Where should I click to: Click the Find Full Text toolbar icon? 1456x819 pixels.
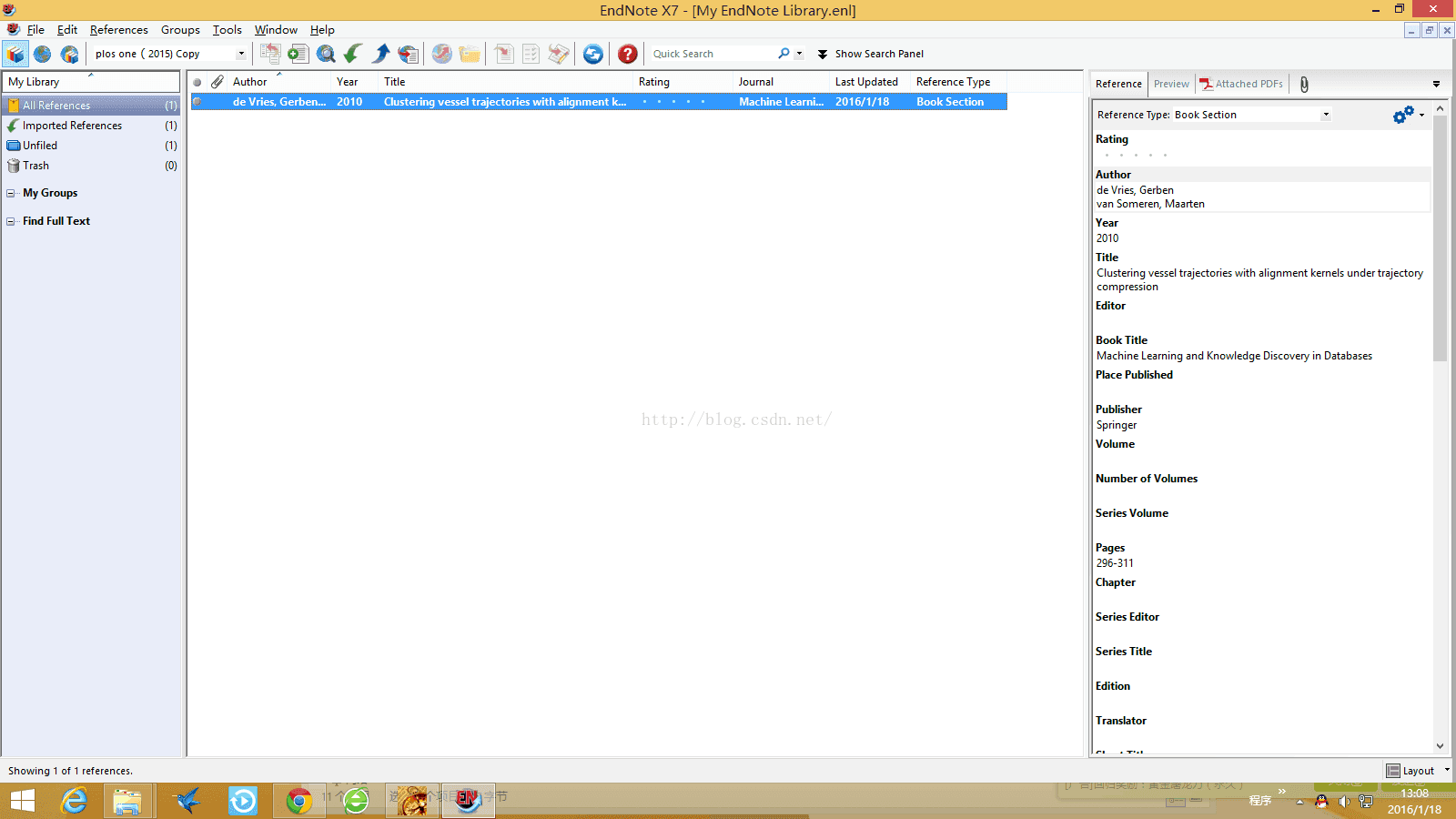(x=409, y=54)
